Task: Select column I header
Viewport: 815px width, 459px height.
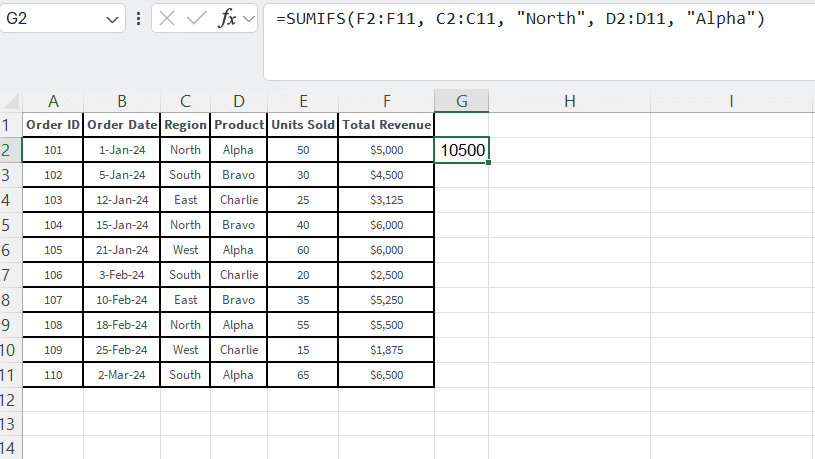Action: (x=732, y=101)
